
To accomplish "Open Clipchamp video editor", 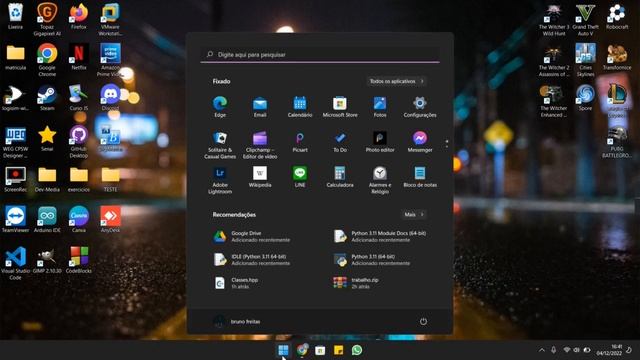I will (x=260, y=145).
